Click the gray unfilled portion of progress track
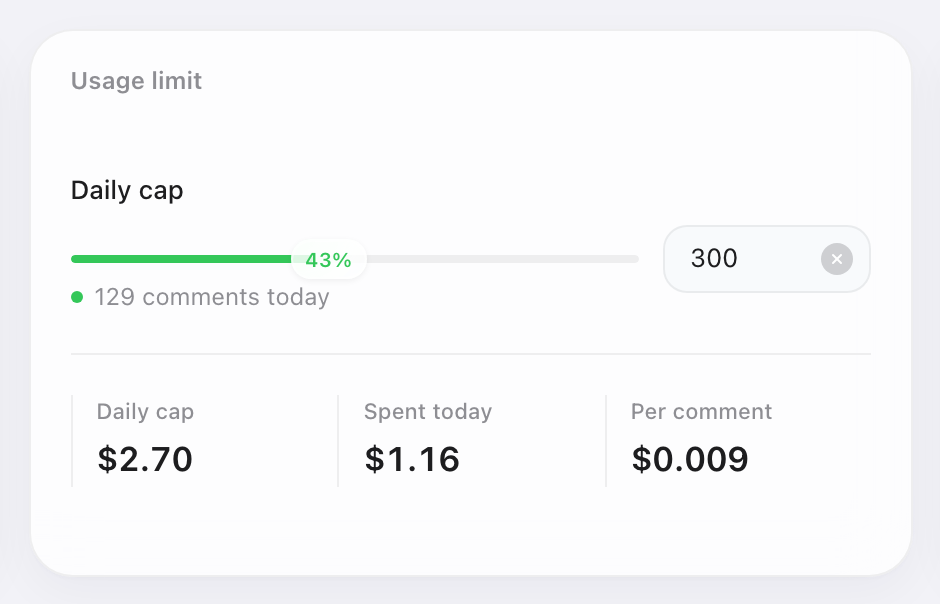The height and width of the screenshot is (604, 940). tap(503, 259)
